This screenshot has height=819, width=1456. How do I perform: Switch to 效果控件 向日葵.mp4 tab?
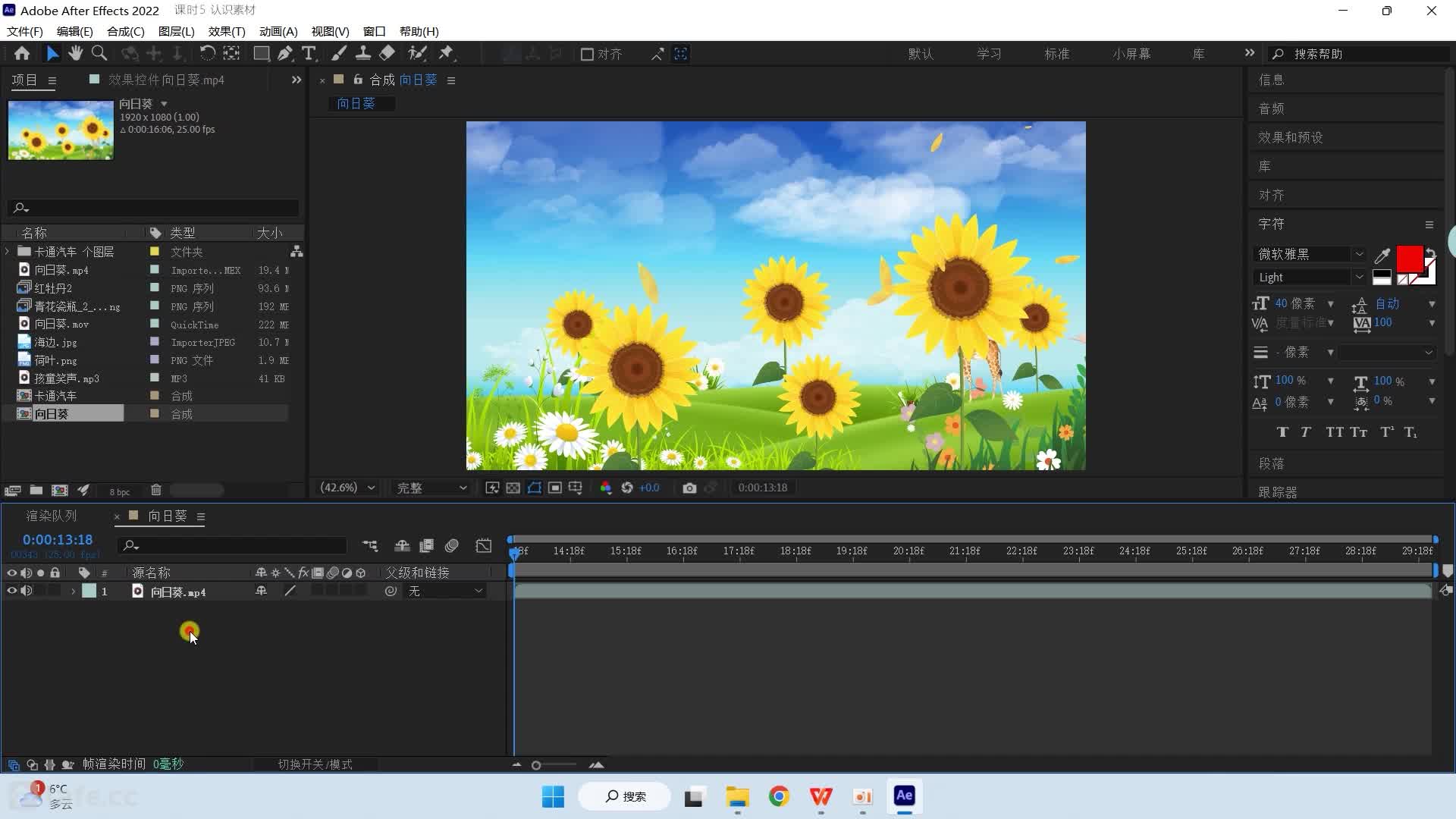[166, 80]
